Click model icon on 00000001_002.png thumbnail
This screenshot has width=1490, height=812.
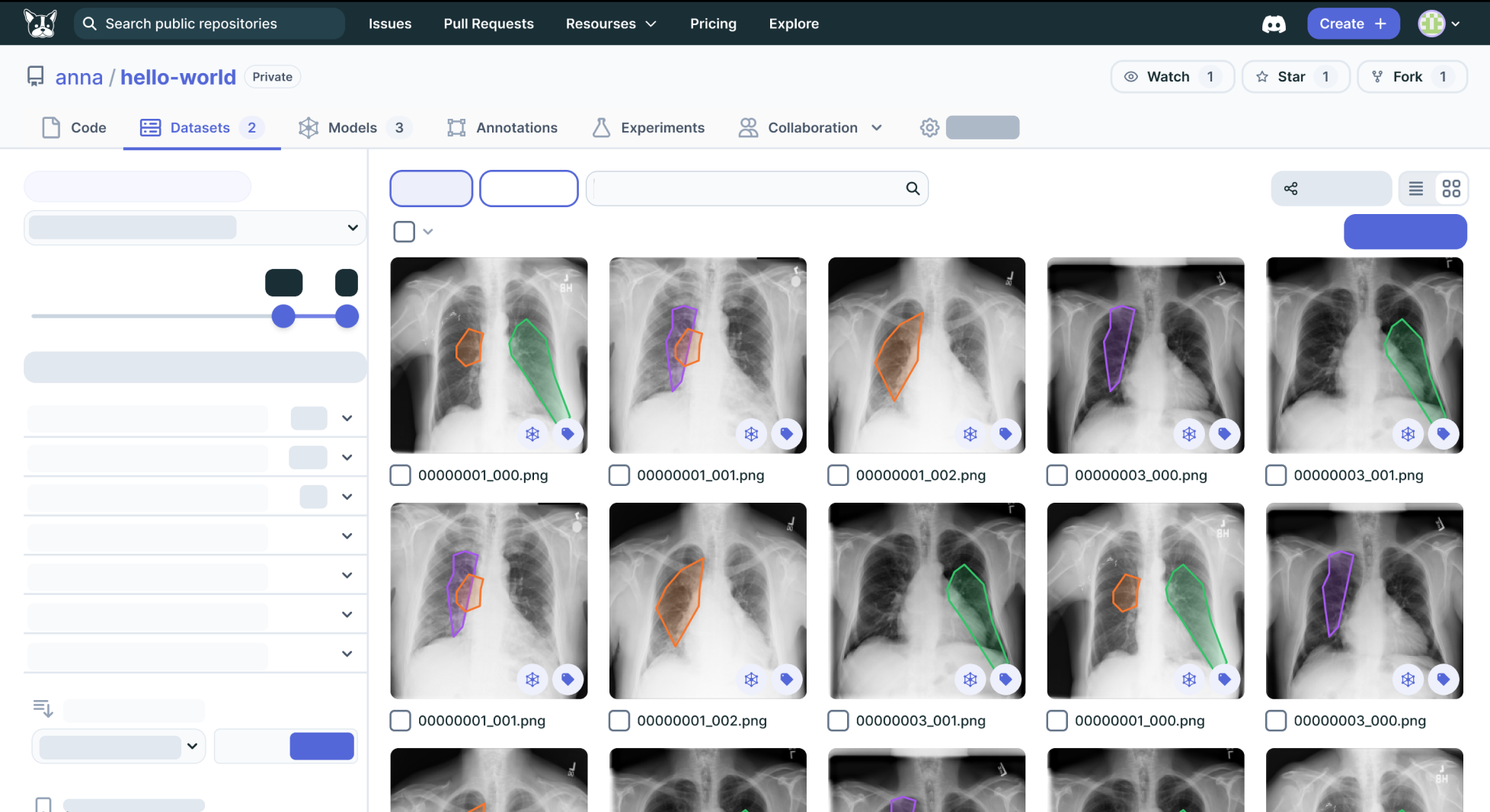pyautogui.click(x=970, y=434)
